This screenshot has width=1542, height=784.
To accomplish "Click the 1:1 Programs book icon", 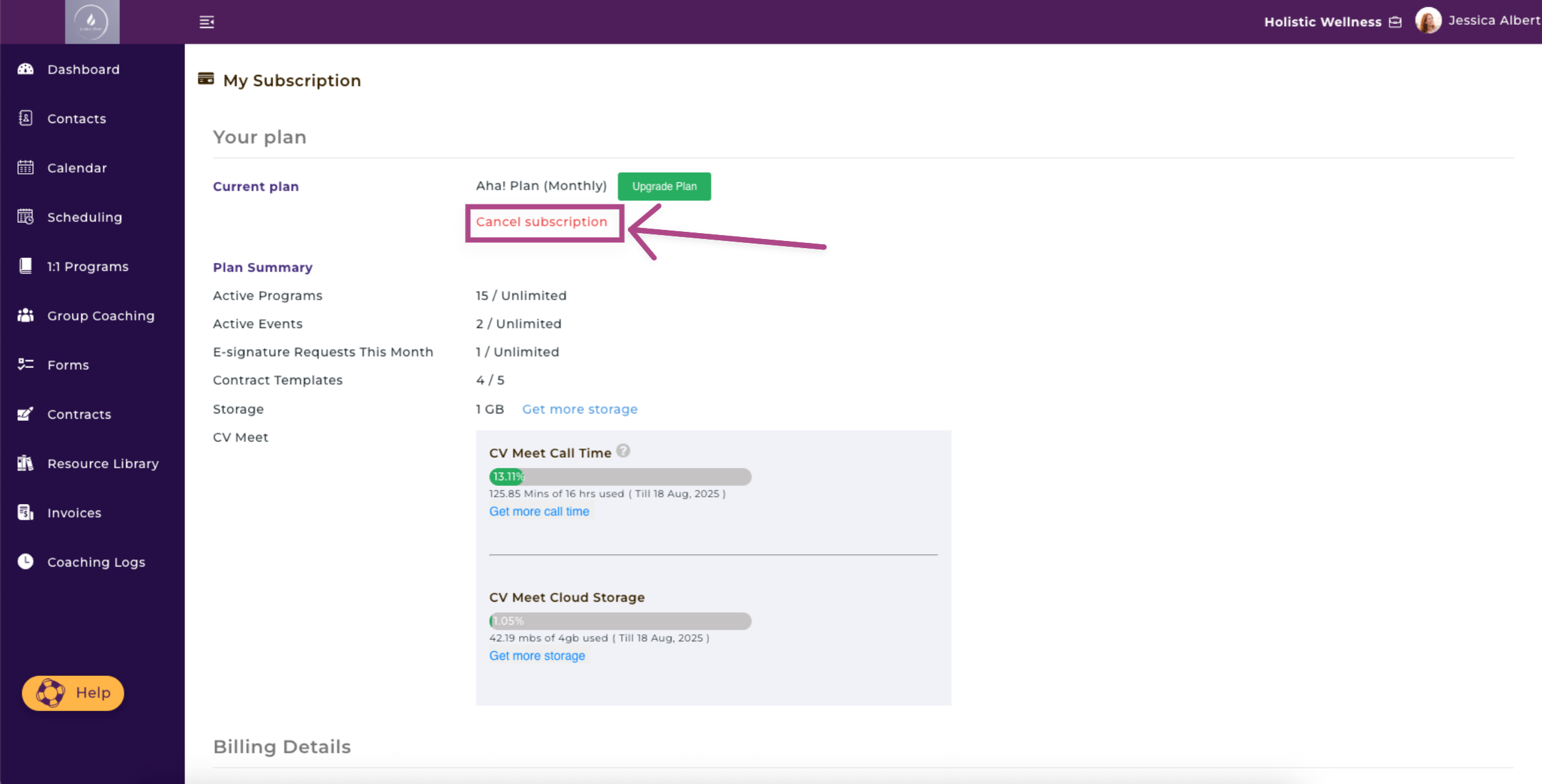I will (x=25, y=266).
